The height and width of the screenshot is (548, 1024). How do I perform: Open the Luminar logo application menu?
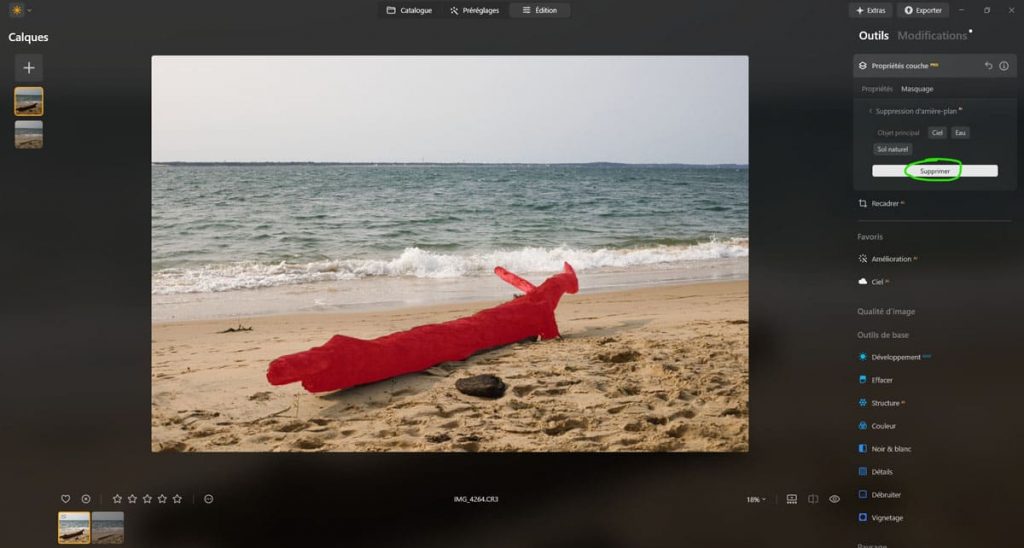[19, 10]
